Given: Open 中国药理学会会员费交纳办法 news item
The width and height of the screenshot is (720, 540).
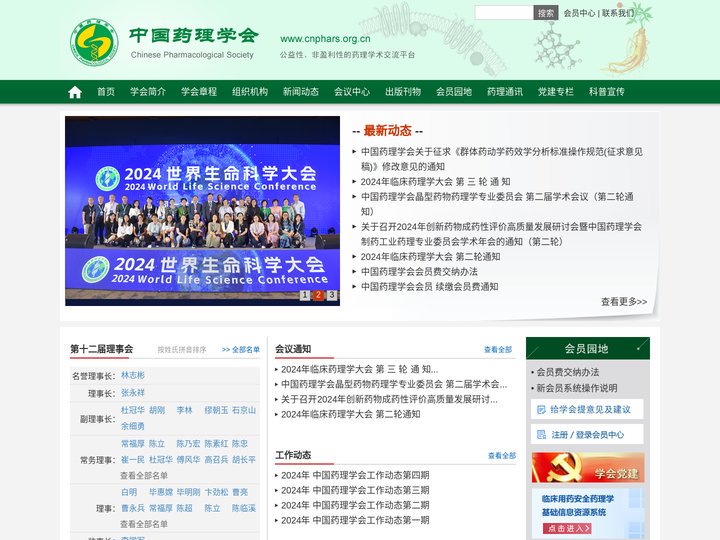Looking at the screenshot, I should pyautogui.click(x=419, y=272).
